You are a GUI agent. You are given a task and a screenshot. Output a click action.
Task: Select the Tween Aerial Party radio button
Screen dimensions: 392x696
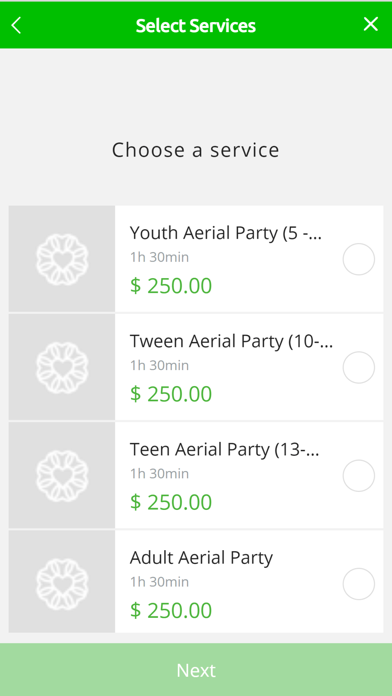[x=359, y=368]
